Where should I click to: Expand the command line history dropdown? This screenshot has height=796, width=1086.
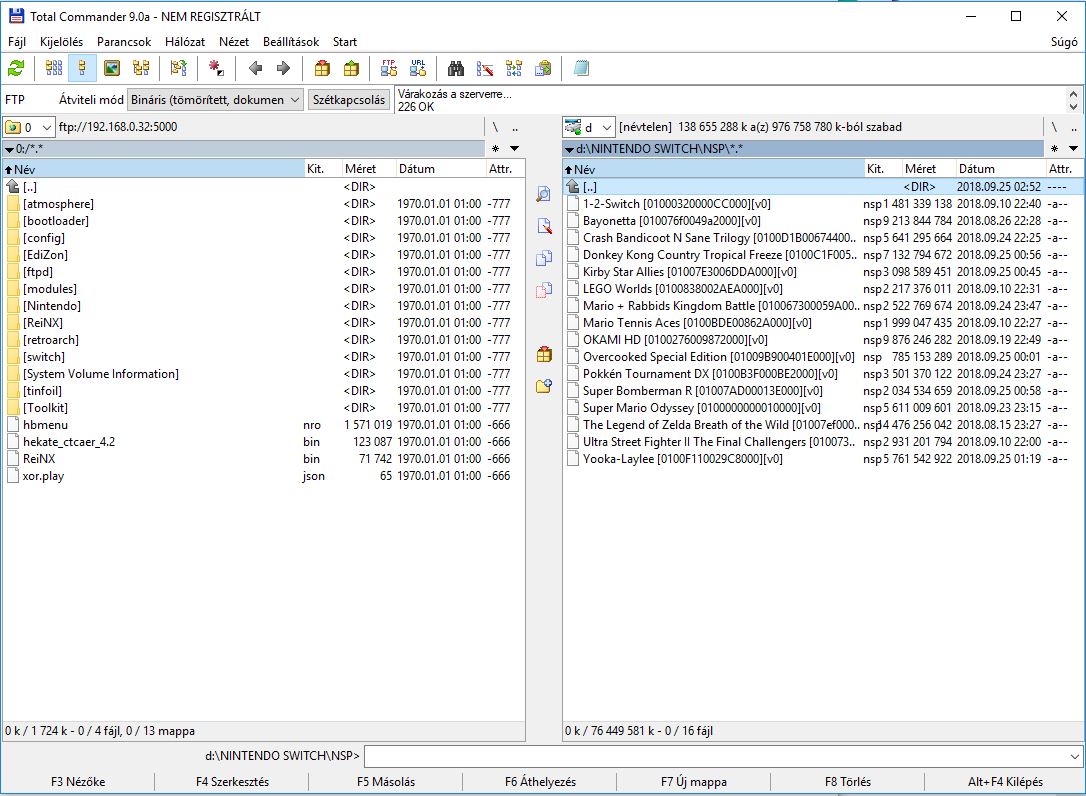pos(1074,757)
